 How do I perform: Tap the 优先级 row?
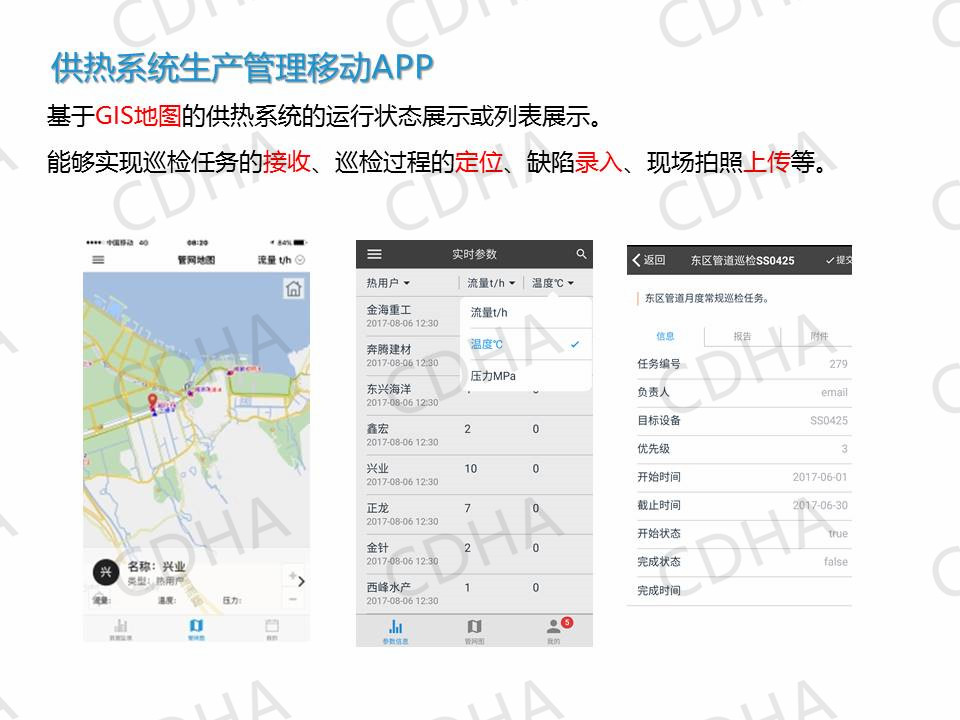click(740, 449)
